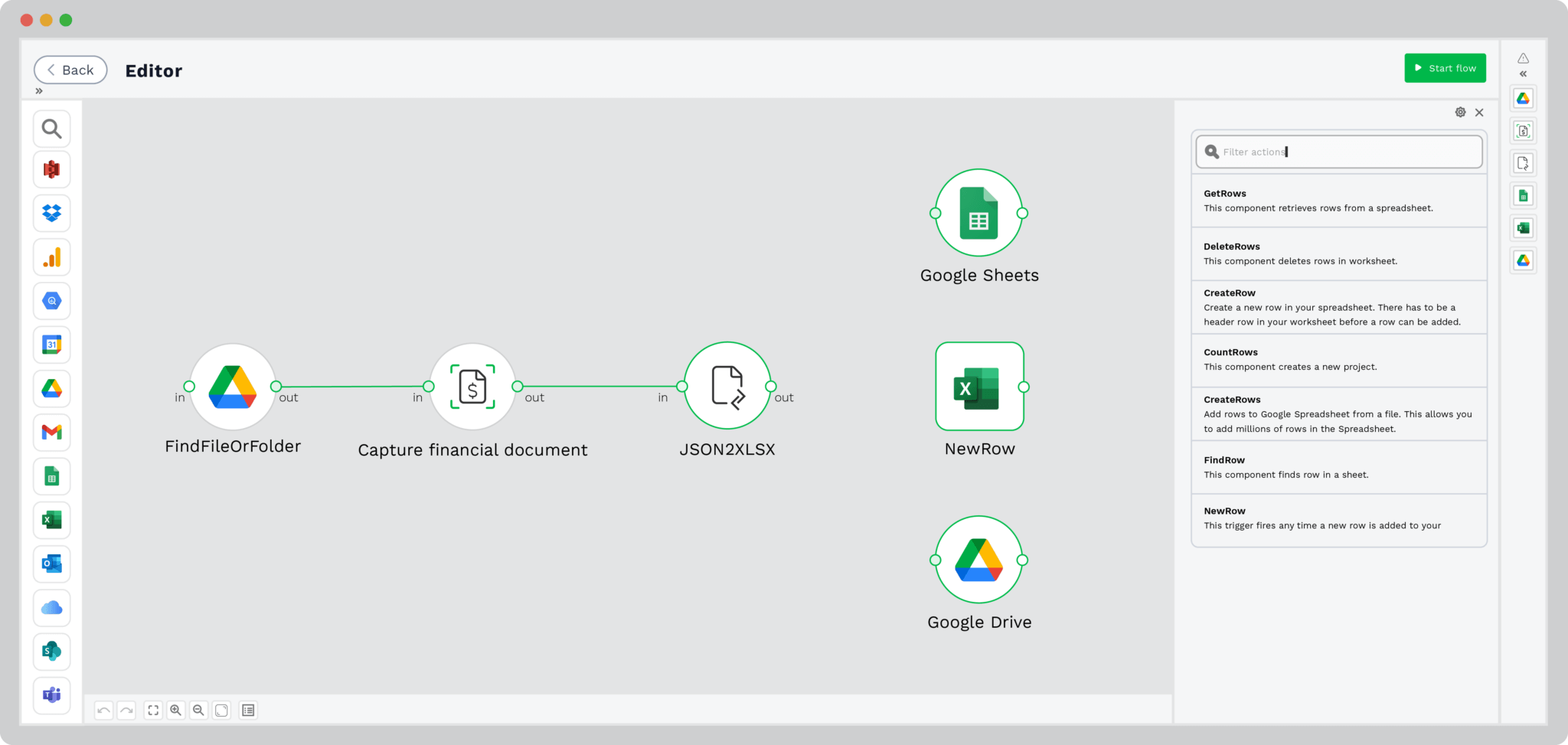The image size is (1568, 745).
Task: Collapse the right flow-steps rail
Action: point(1523,74)
